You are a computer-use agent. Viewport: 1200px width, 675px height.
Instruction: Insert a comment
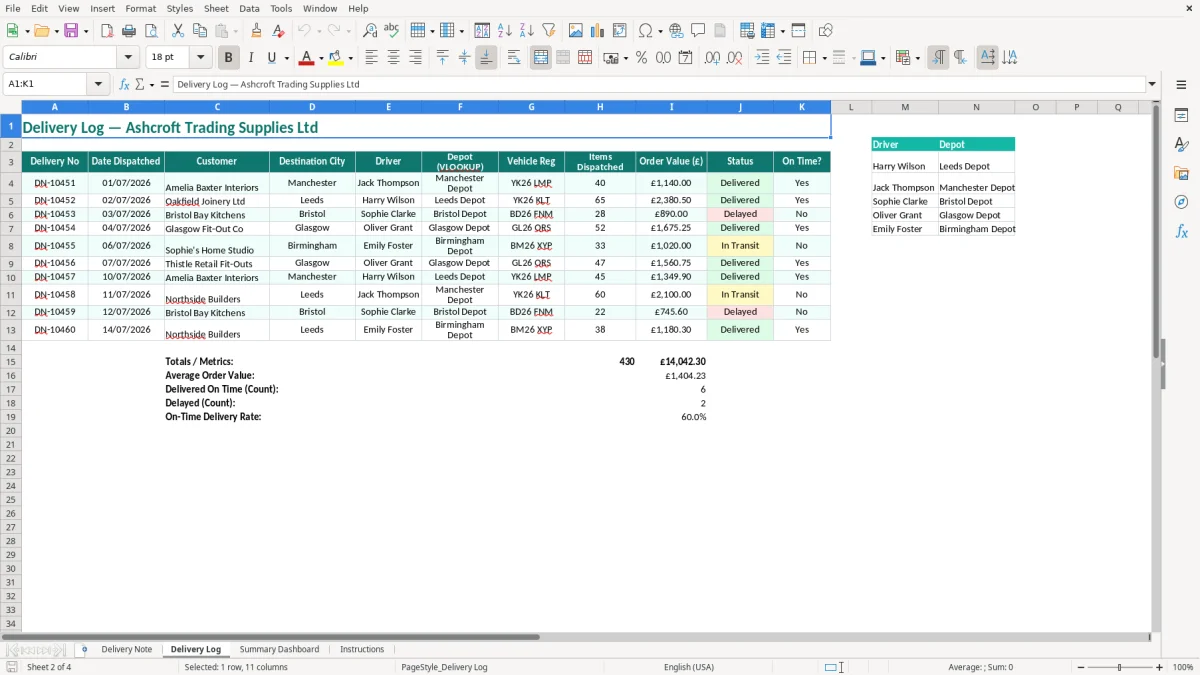coord(698,31)
